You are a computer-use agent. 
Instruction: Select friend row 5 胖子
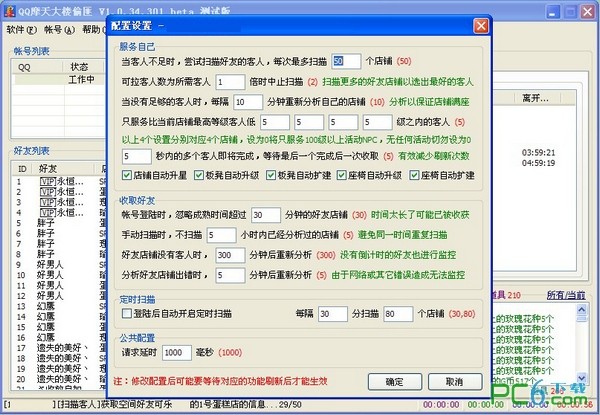coord(59,223)
